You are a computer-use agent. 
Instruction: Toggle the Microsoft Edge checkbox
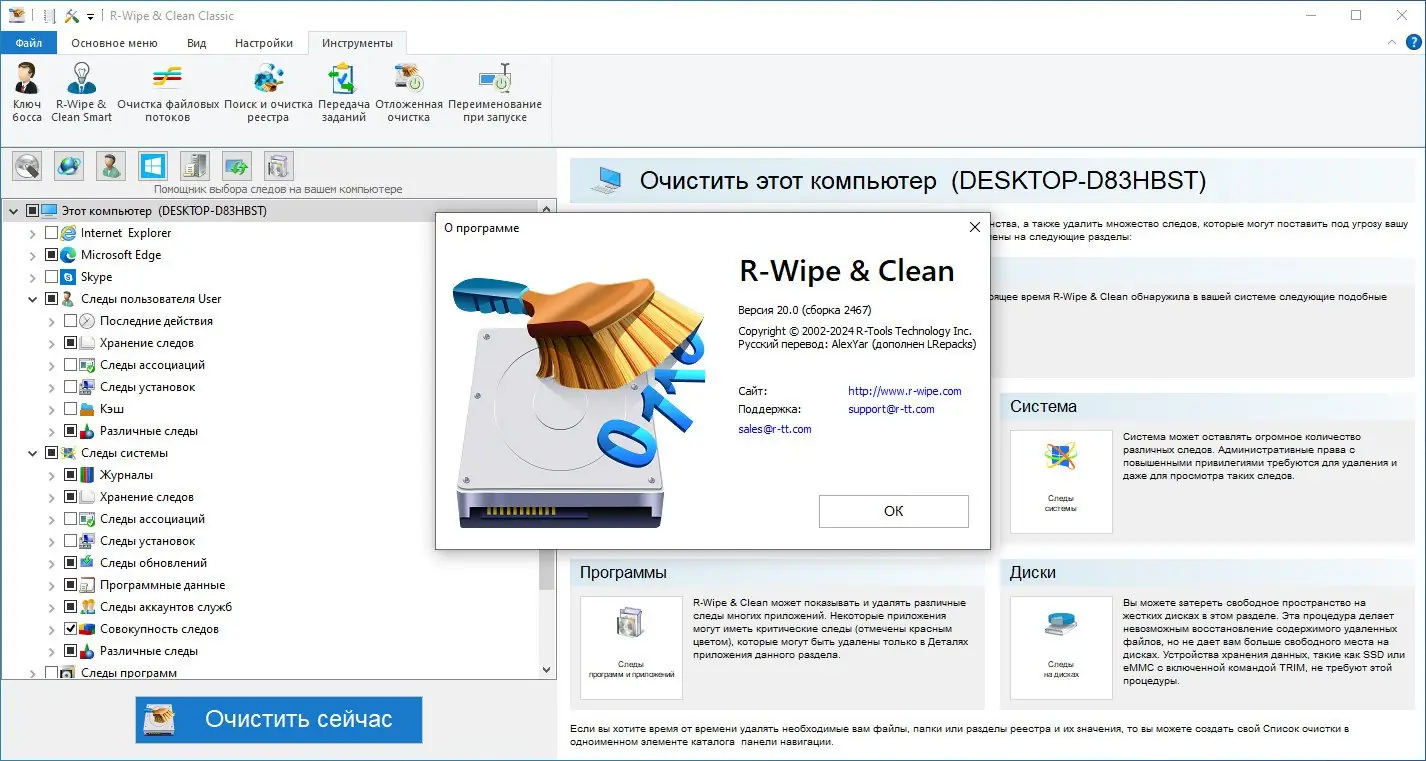point(52,255)
